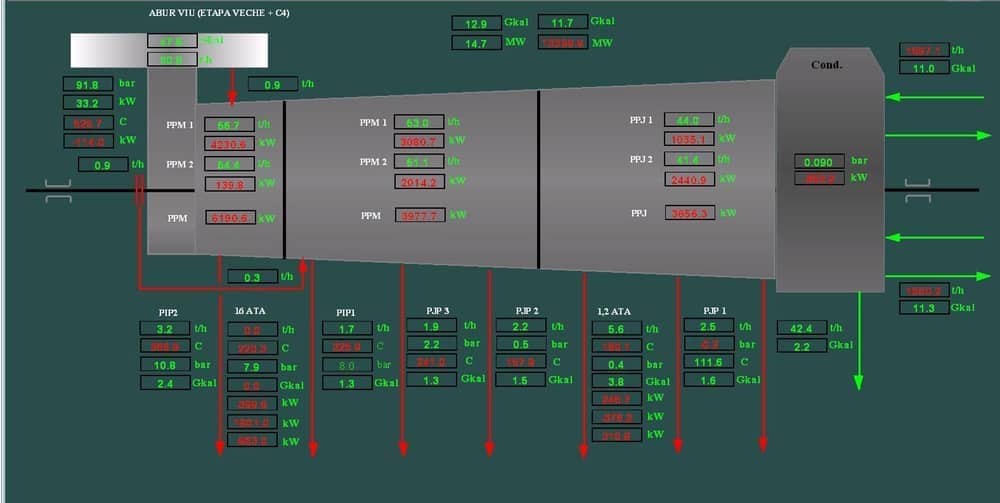Select the PPJ 2 stage label

click(641, 159)
